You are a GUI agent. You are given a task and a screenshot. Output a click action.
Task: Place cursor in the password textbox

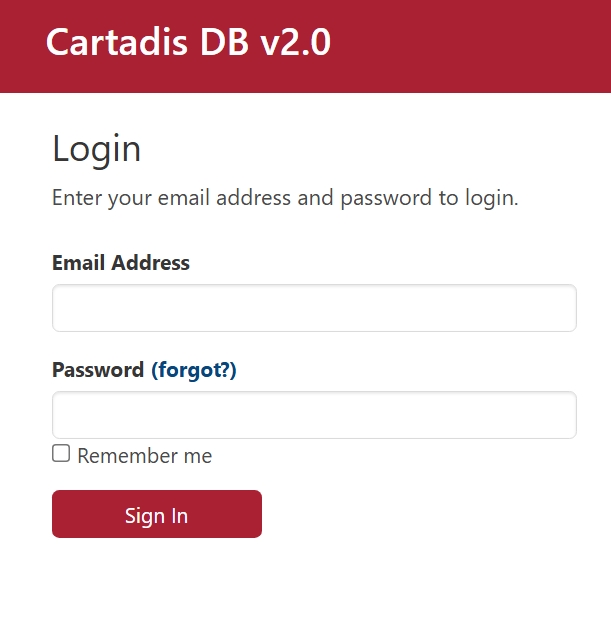314,415
